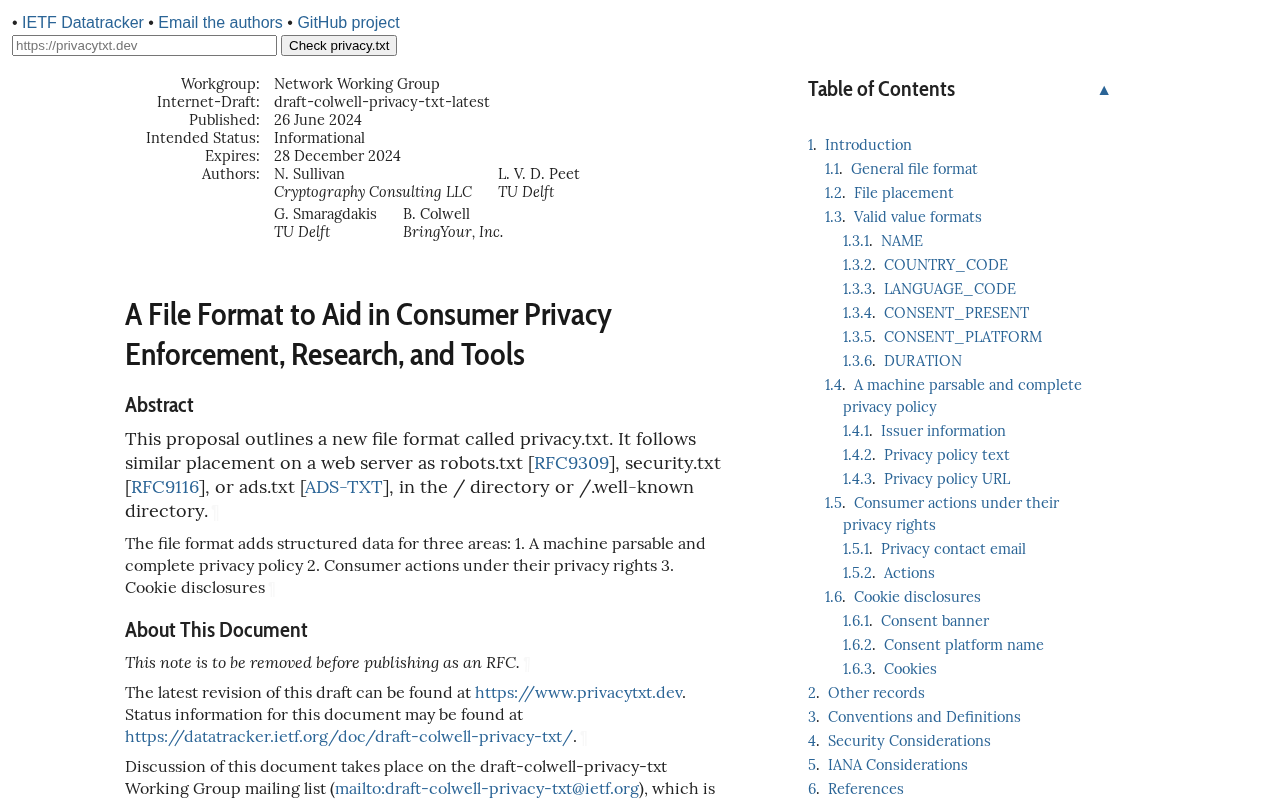Open the ADS-TXT reference link
1280x800 pixels.
(344, 487)
